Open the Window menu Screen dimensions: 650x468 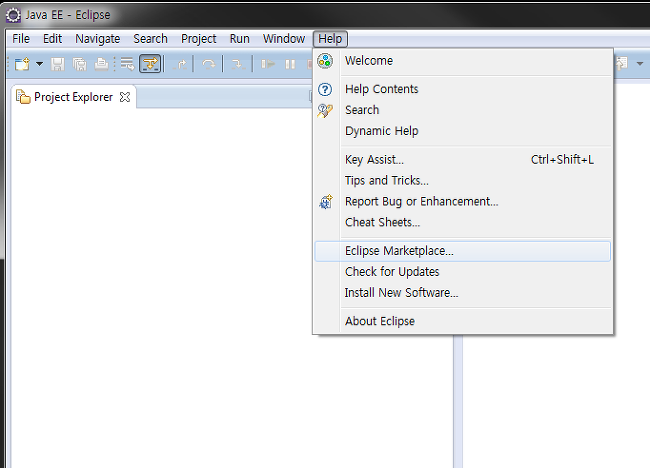pos(284,39)
